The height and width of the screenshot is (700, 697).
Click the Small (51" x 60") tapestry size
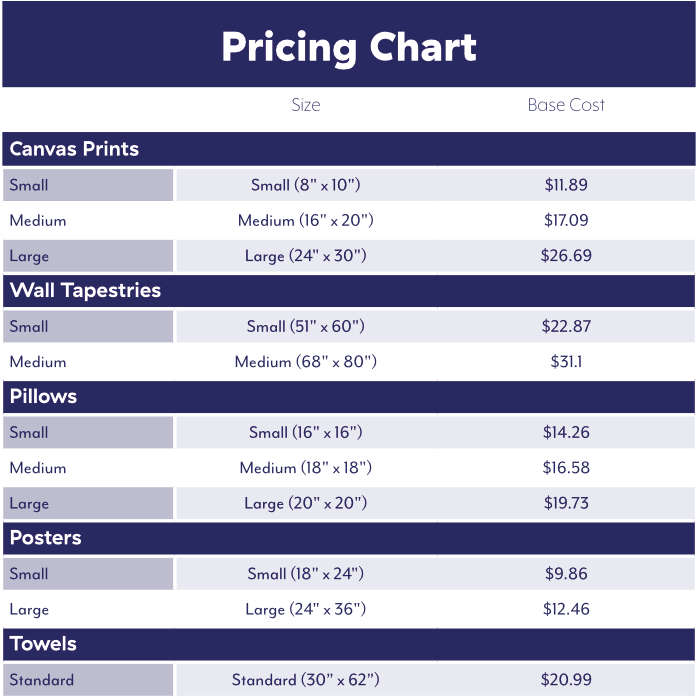(x=305, y=326)
